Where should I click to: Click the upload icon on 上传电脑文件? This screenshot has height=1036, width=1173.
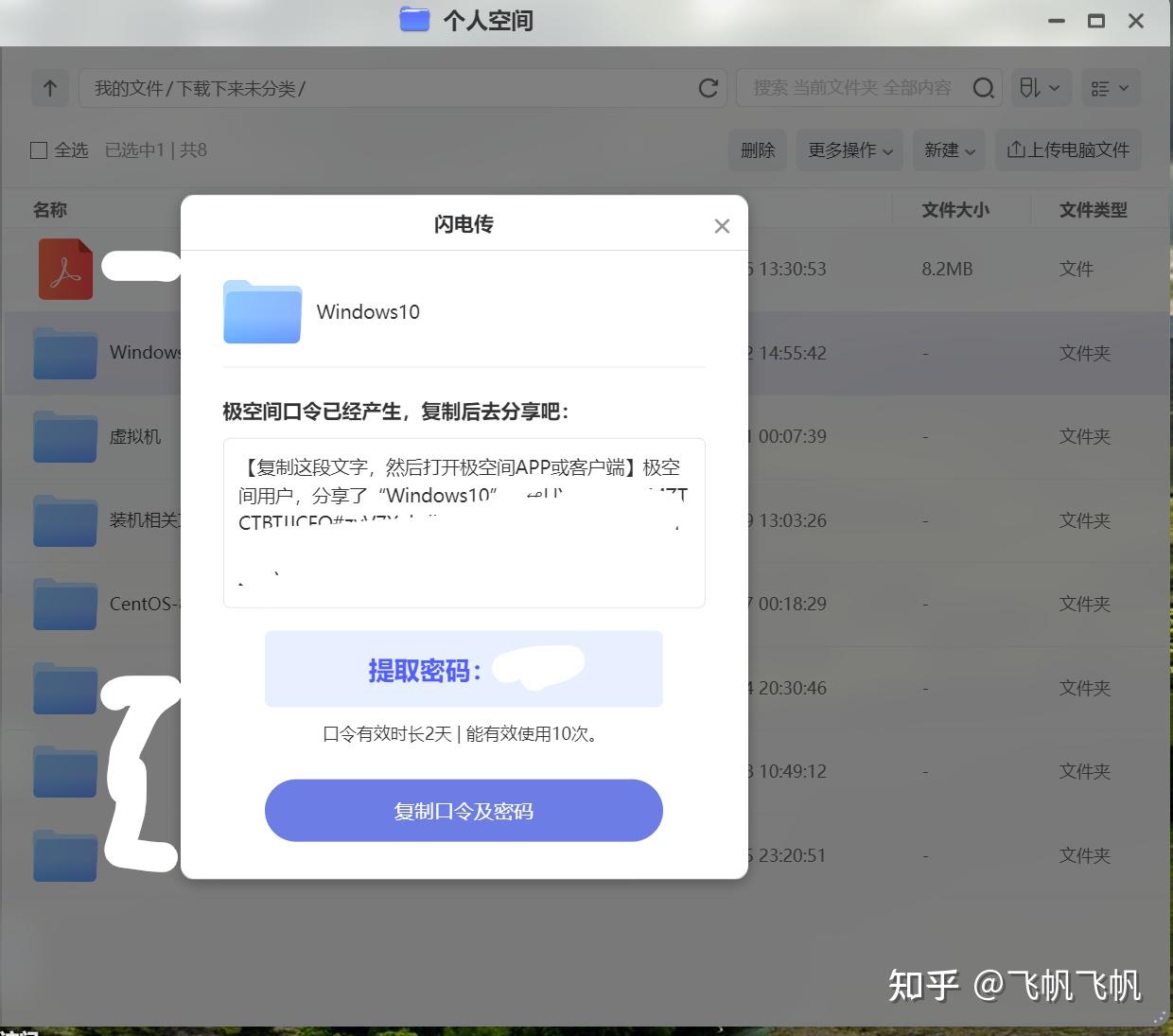pos(1014,149)
